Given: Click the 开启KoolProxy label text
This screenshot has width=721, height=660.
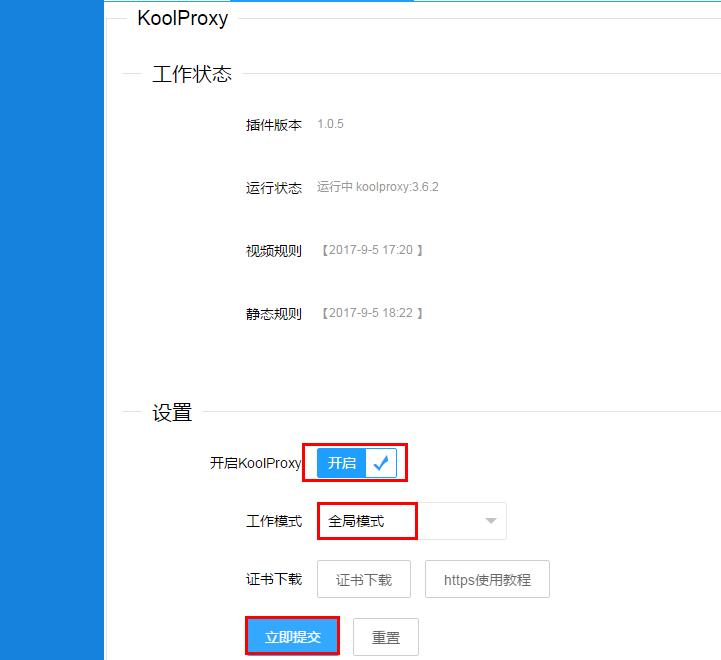Looking at the screenshot, I should 256,463.
